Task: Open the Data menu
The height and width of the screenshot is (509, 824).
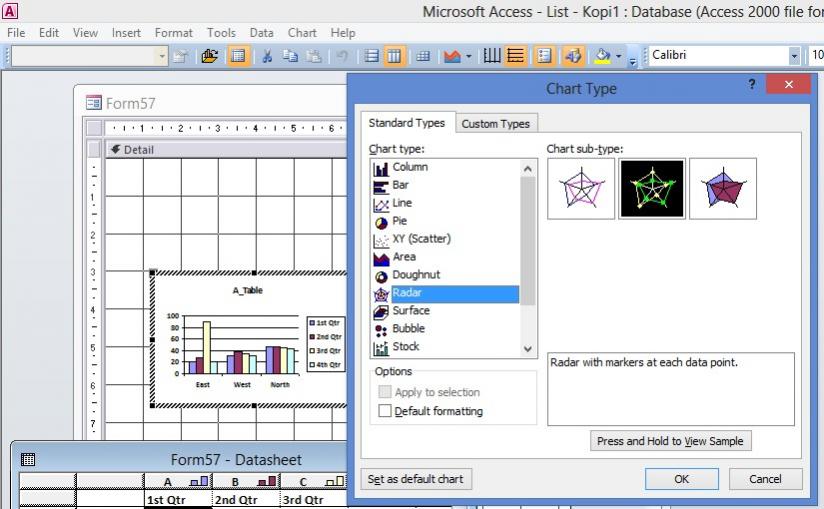Action: point(261,33)
